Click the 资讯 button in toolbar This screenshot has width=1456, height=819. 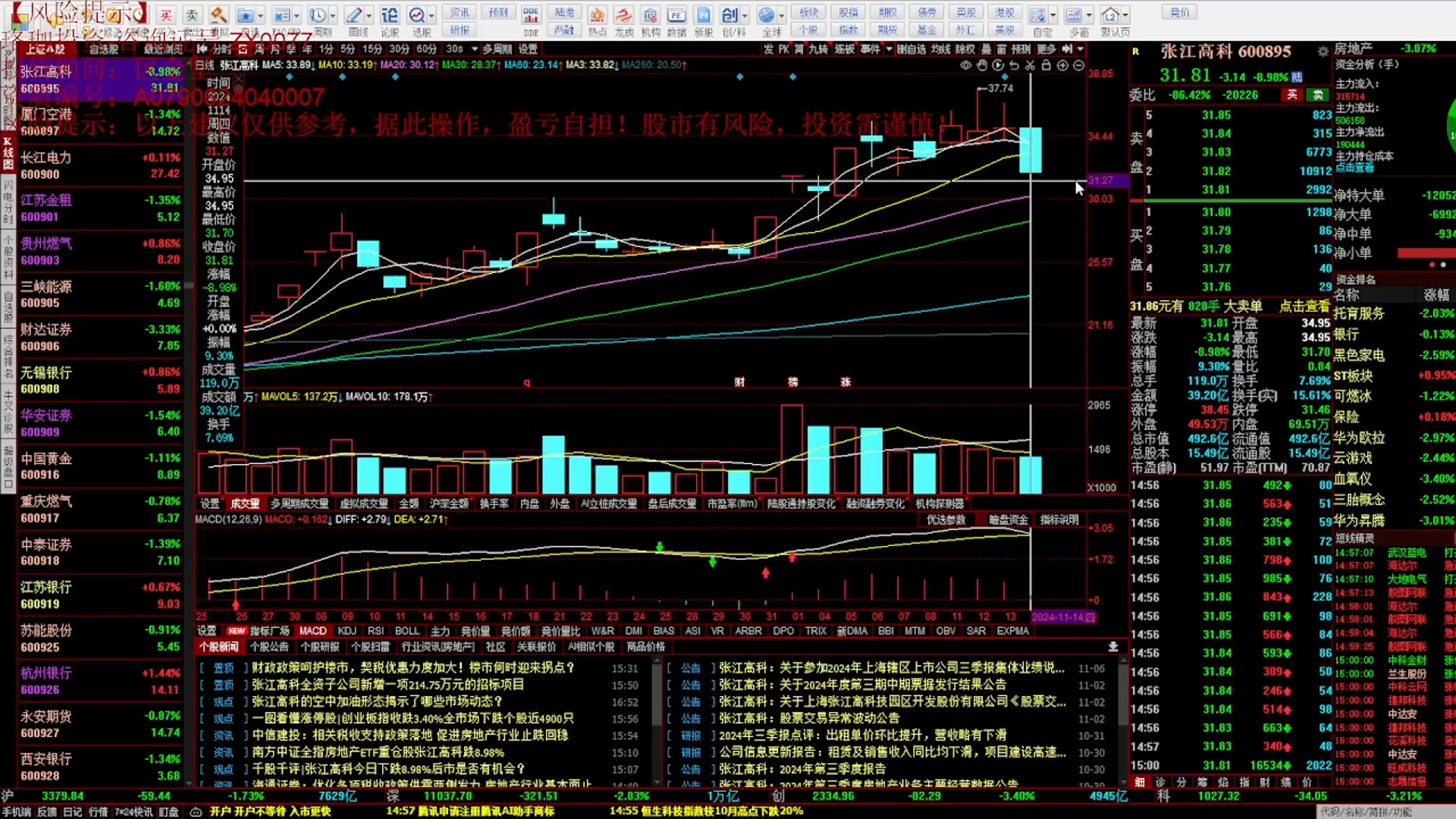(460, 12)
